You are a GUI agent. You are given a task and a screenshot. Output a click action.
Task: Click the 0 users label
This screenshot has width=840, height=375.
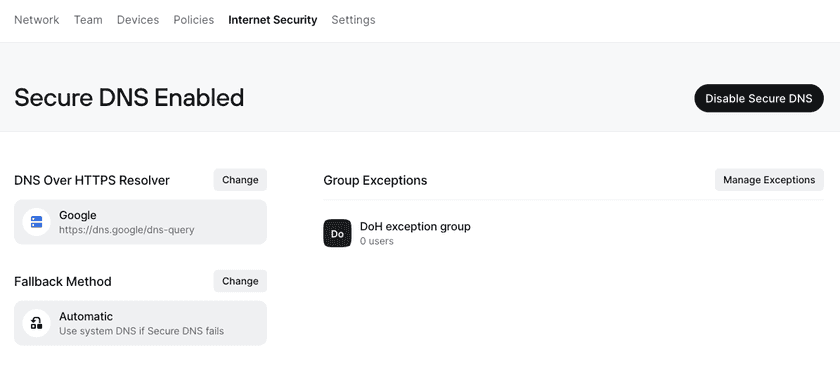tap(377, 241)
